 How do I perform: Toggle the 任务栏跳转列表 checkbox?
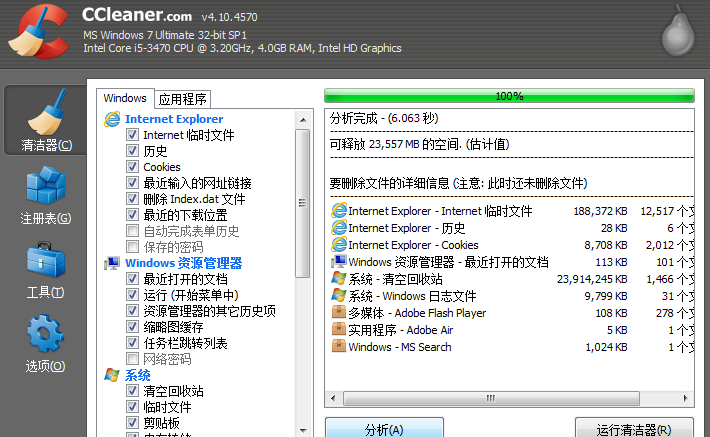(x=132, y=343)
